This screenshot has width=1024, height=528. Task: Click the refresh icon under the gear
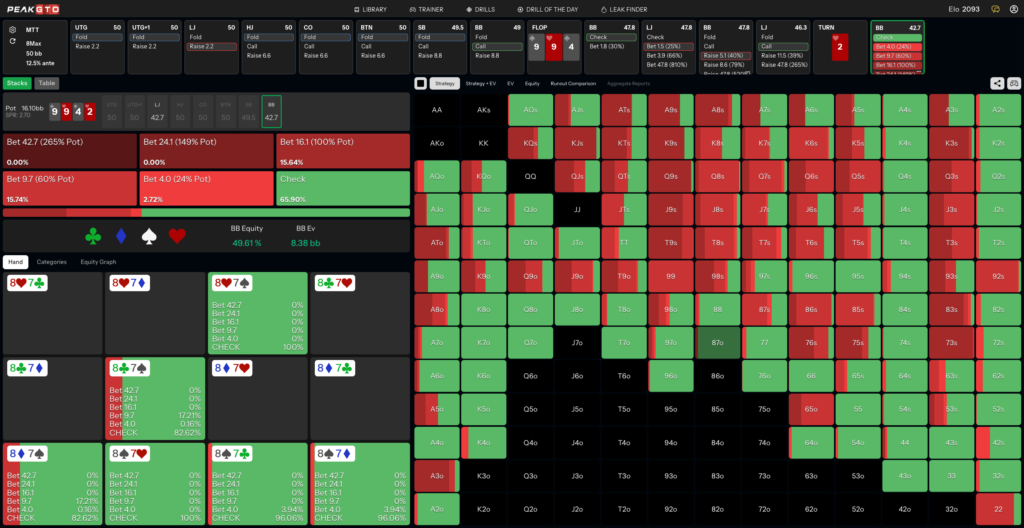(x=13, y=41)
